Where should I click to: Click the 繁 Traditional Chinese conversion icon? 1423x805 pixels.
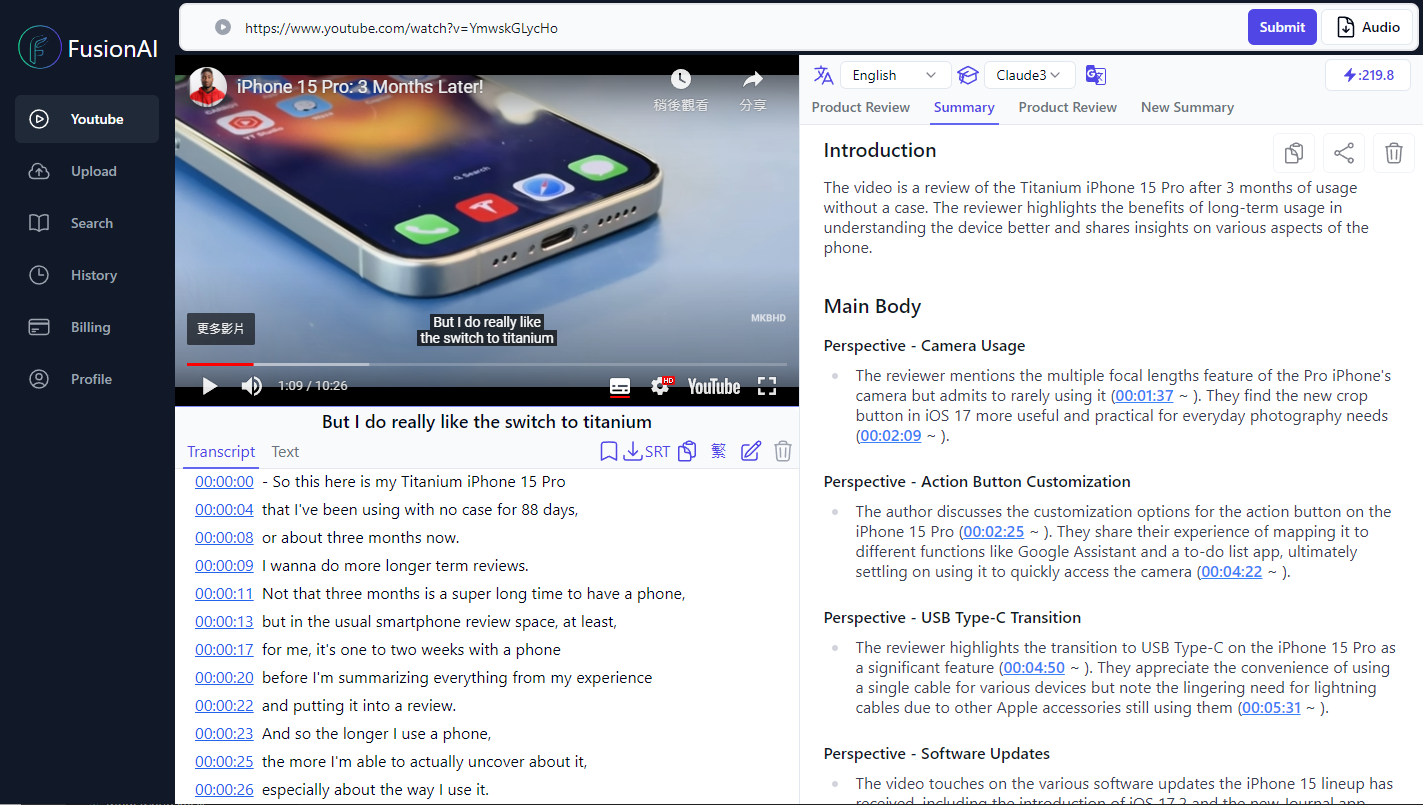coord(718,452)
